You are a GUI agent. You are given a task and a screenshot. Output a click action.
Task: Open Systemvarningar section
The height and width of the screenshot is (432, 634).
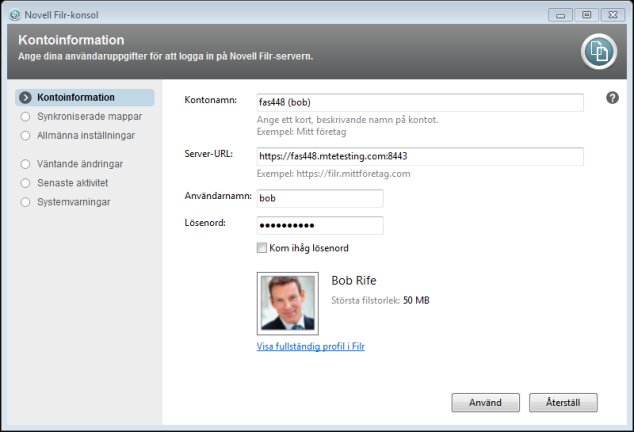[x=74, y=202]
